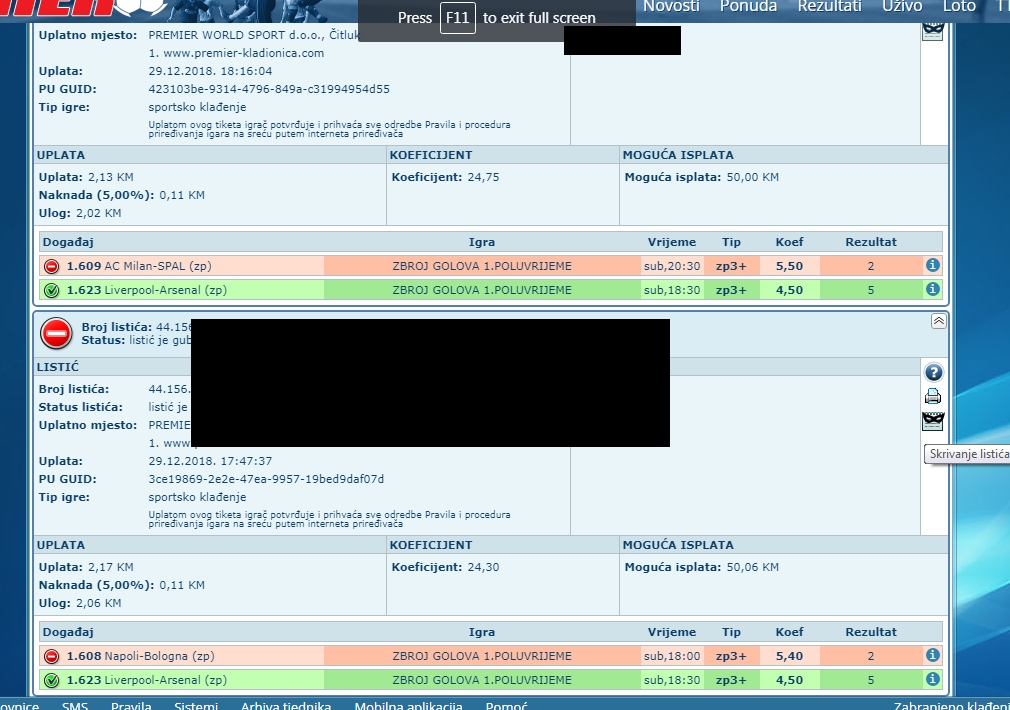Screen dimensions: 1010x710
Task: Open info icon for Napoli-Bologna bet row
Action: (x=932, y=655)
